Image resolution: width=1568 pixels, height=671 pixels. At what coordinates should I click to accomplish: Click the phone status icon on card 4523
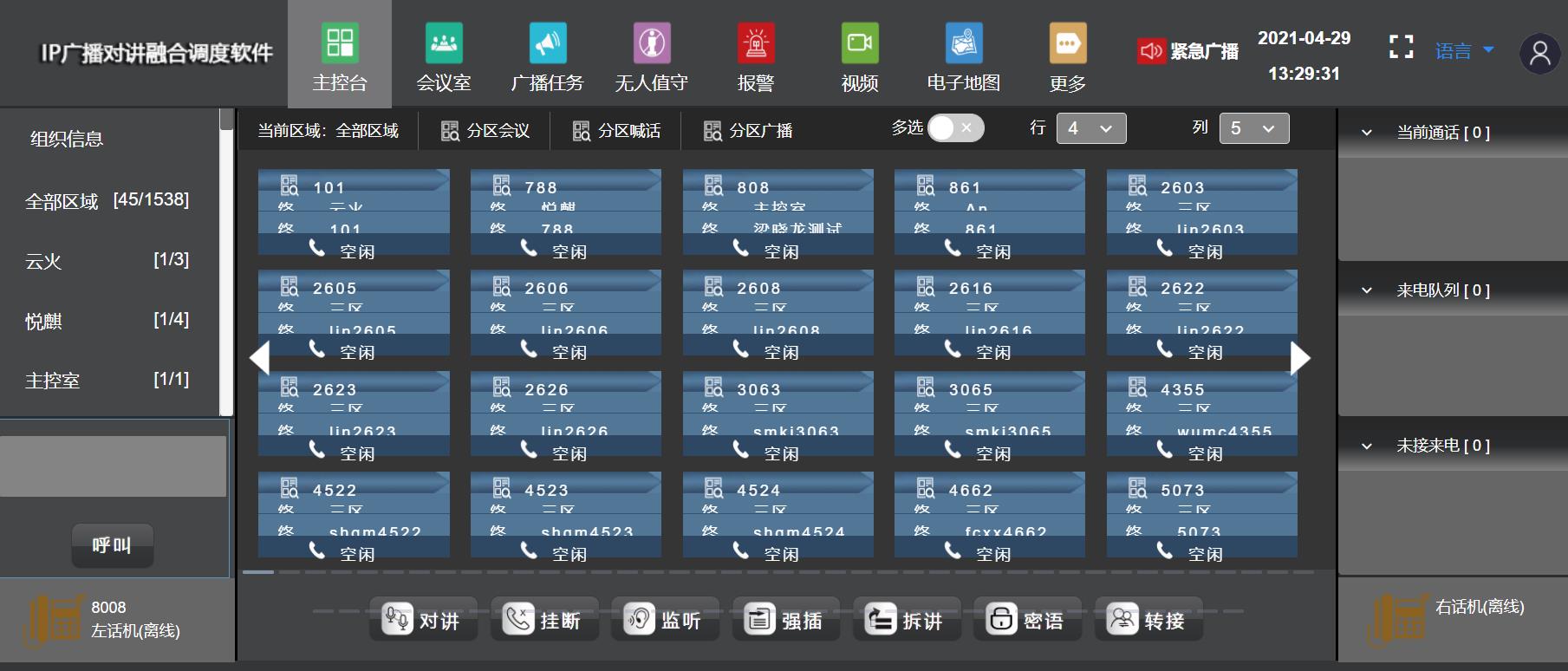(x=528, y=550)
